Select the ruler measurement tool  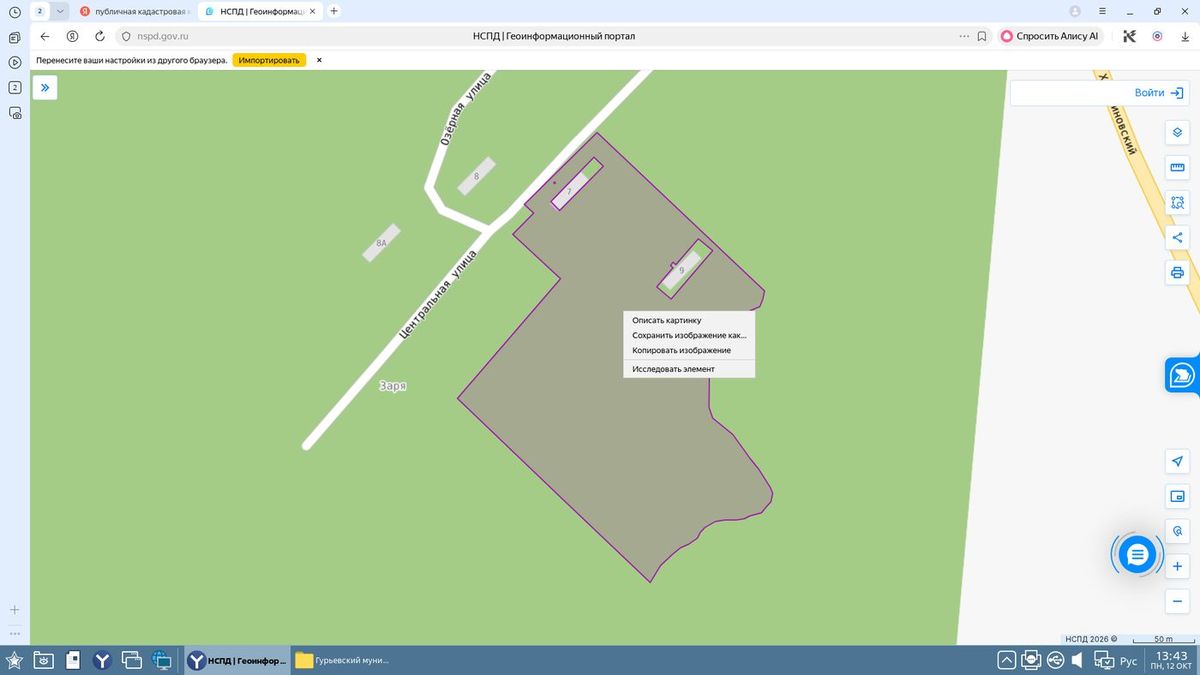coord(1177,167)
